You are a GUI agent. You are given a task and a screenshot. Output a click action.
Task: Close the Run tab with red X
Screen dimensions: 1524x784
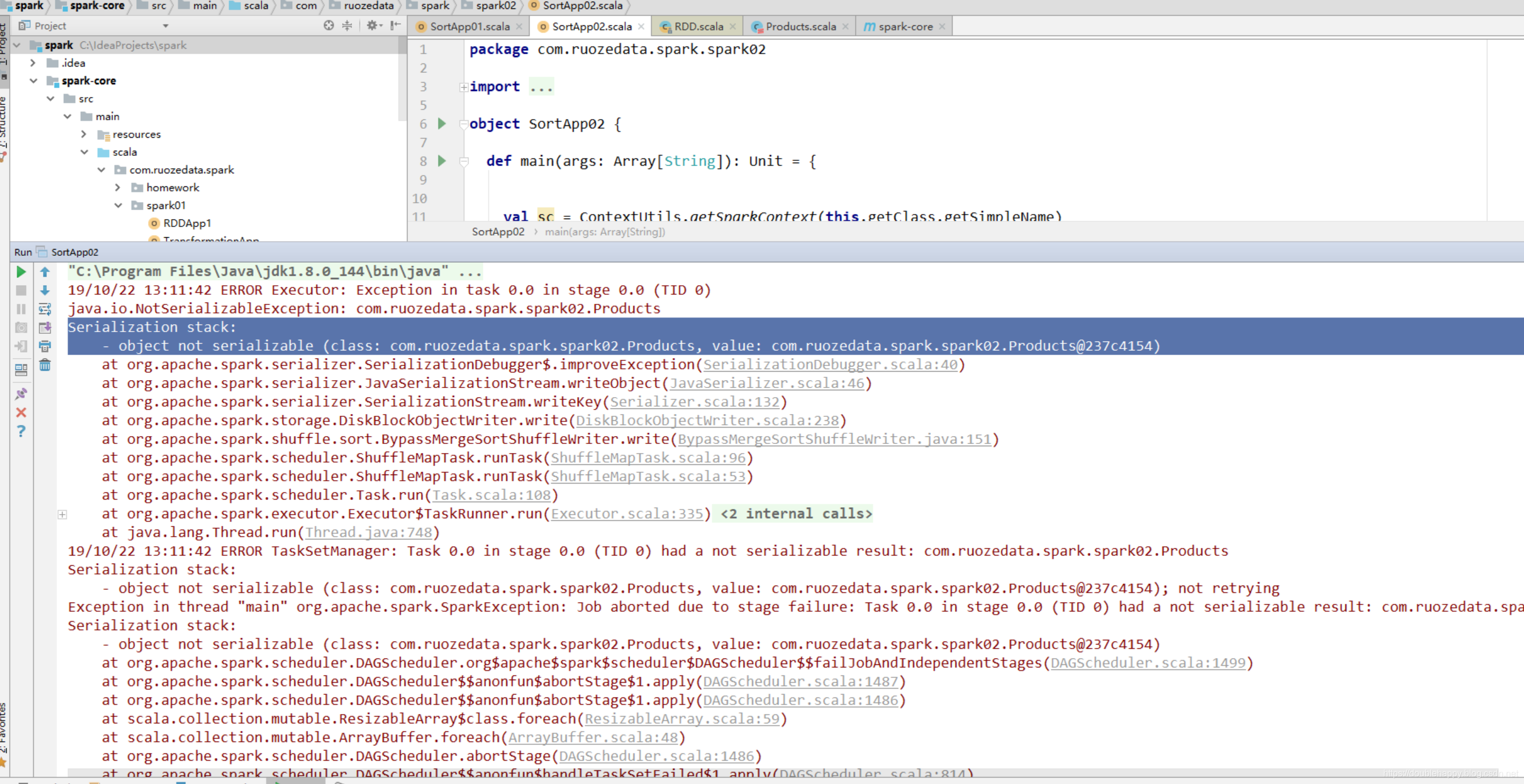(x=21, y=413)
